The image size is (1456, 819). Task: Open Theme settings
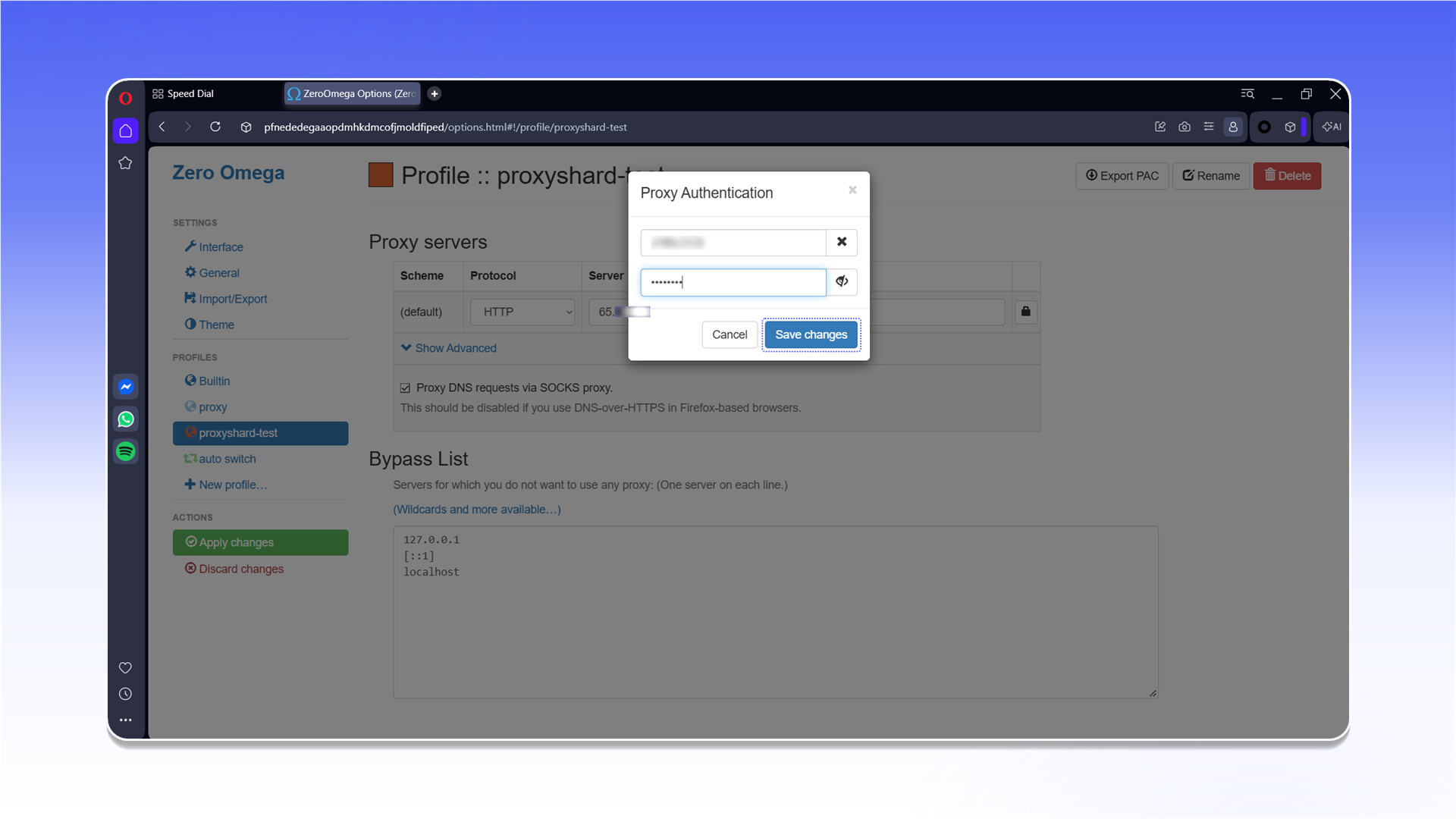click(x=209, y=325)
